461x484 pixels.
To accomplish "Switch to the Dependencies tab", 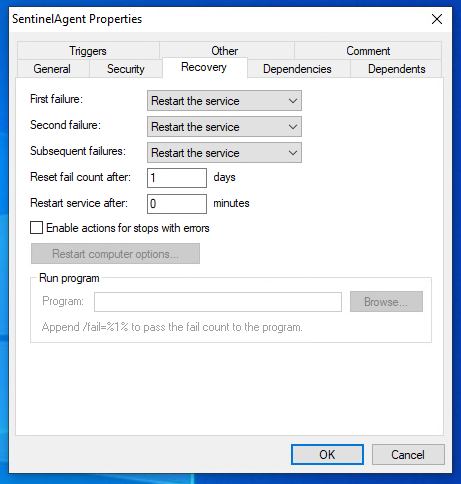I will coord(298,69).
